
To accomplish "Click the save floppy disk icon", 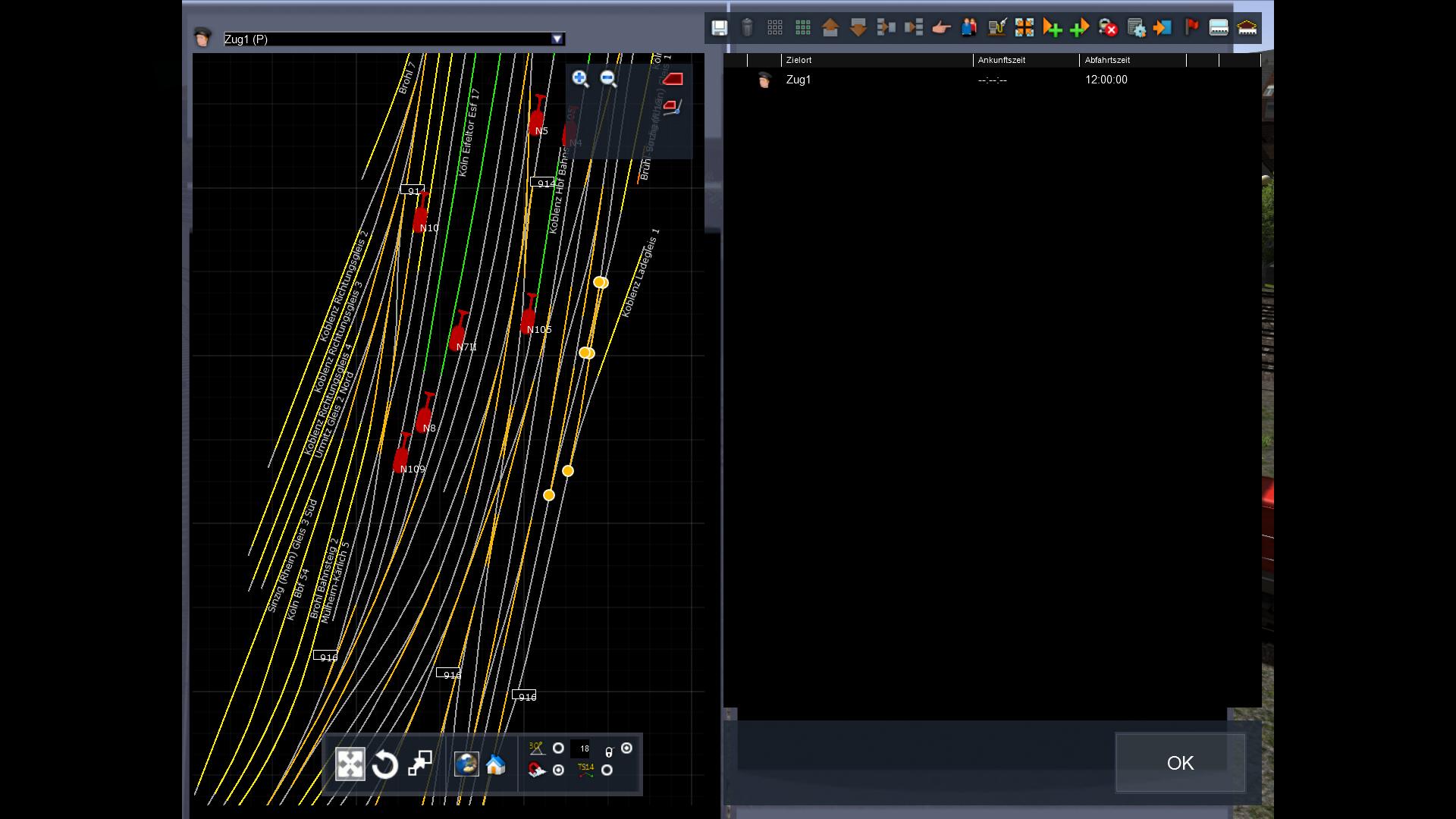I will pyautogui.click(x=719, y=28).
